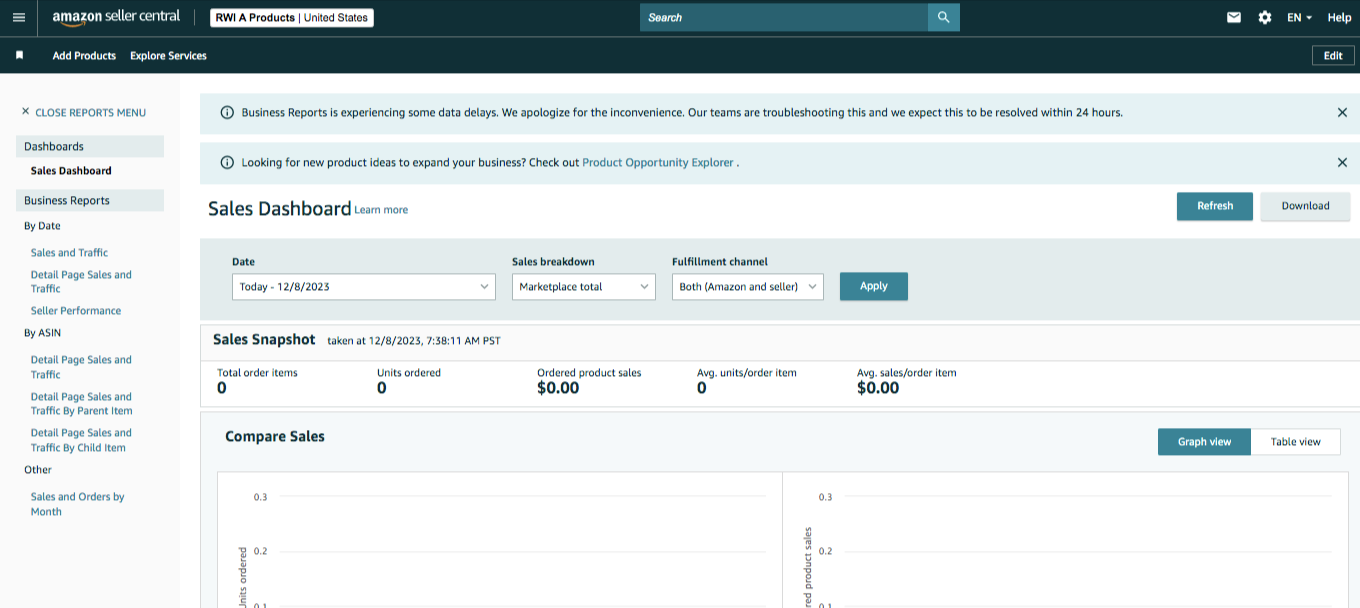This screenshot has width=1360, height=608.
Task: Follow the Product Opportunity Explorer link
Action: point(658,162)
